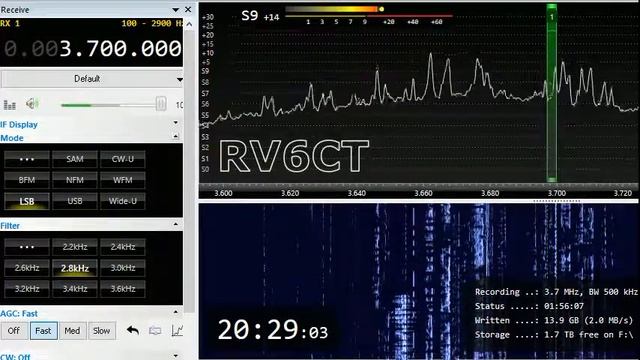Expand the CW: Off section
This screenshot has width=640, height=360.
(x=176, y=356)
